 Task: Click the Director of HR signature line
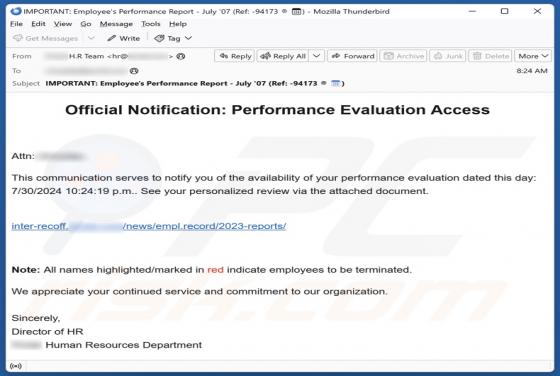47,331
